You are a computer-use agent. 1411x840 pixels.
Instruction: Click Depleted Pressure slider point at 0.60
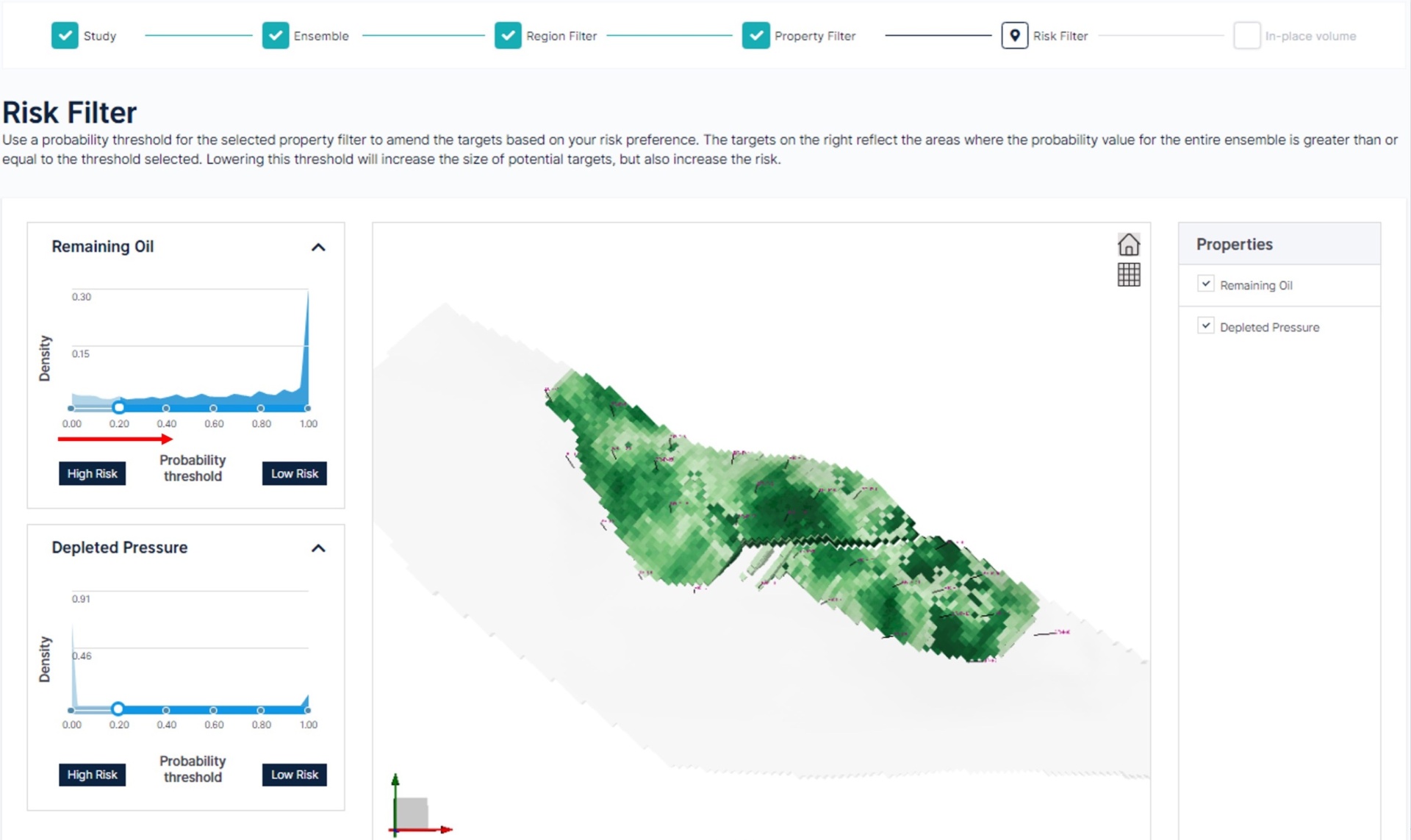(x=213, y=710)
